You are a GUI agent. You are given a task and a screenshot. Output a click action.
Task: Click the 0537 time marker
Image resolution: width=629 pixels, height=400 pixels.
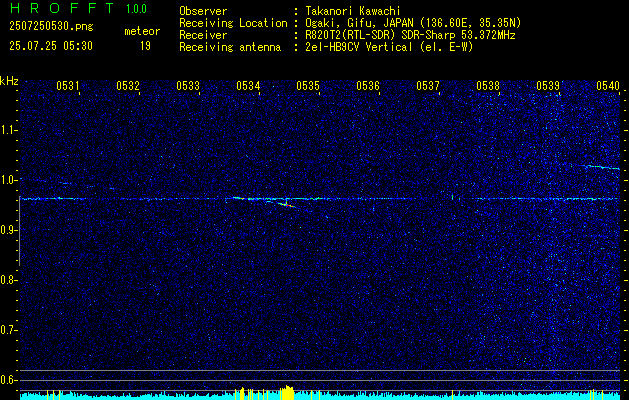pyautogui.click(x=428, y=85)
